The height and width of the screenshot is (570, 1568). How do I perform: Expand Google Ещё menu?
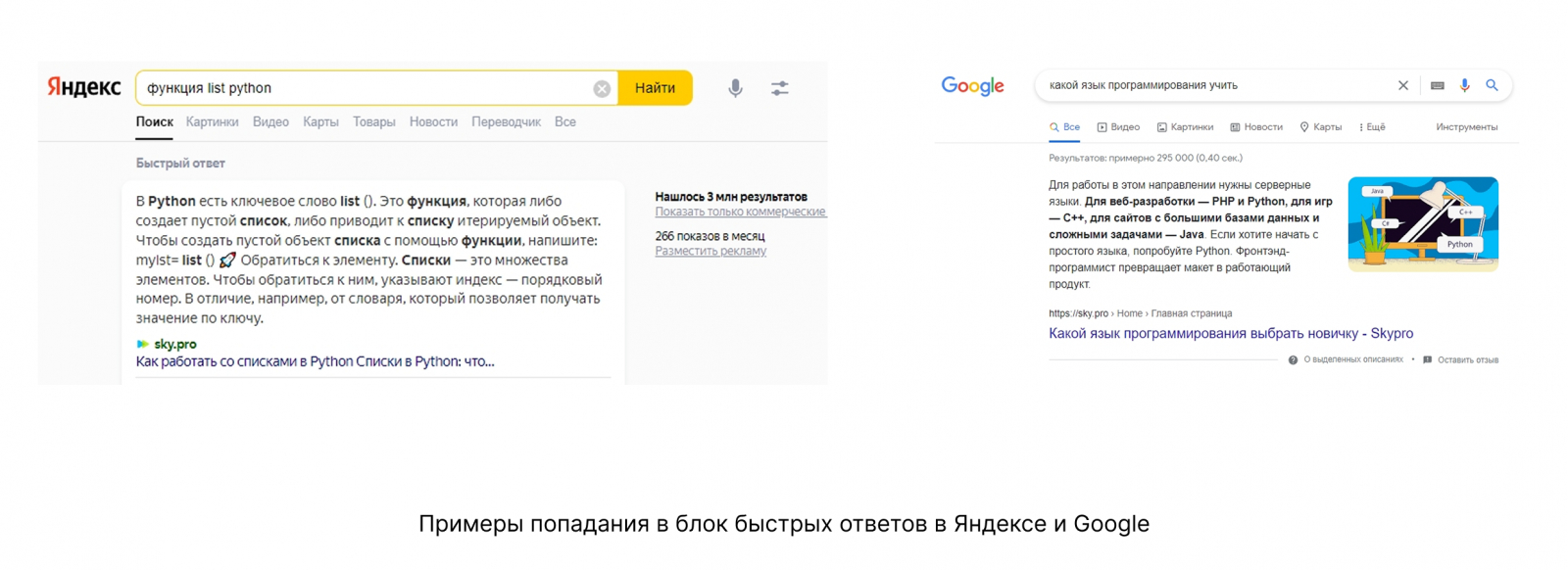1372,127
